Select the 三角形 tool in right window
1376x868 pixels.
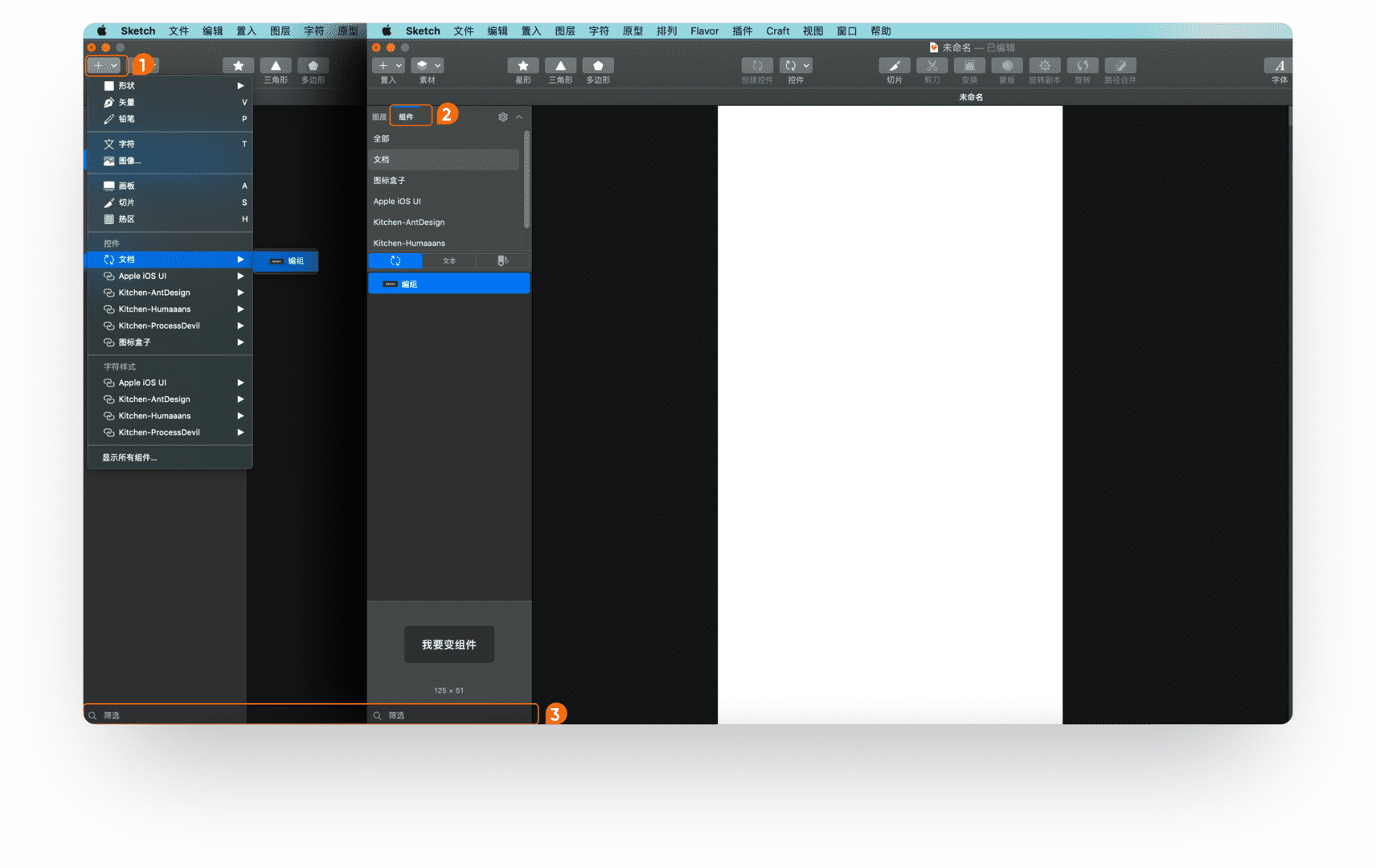pyautogui.click(x=560, y=66)
